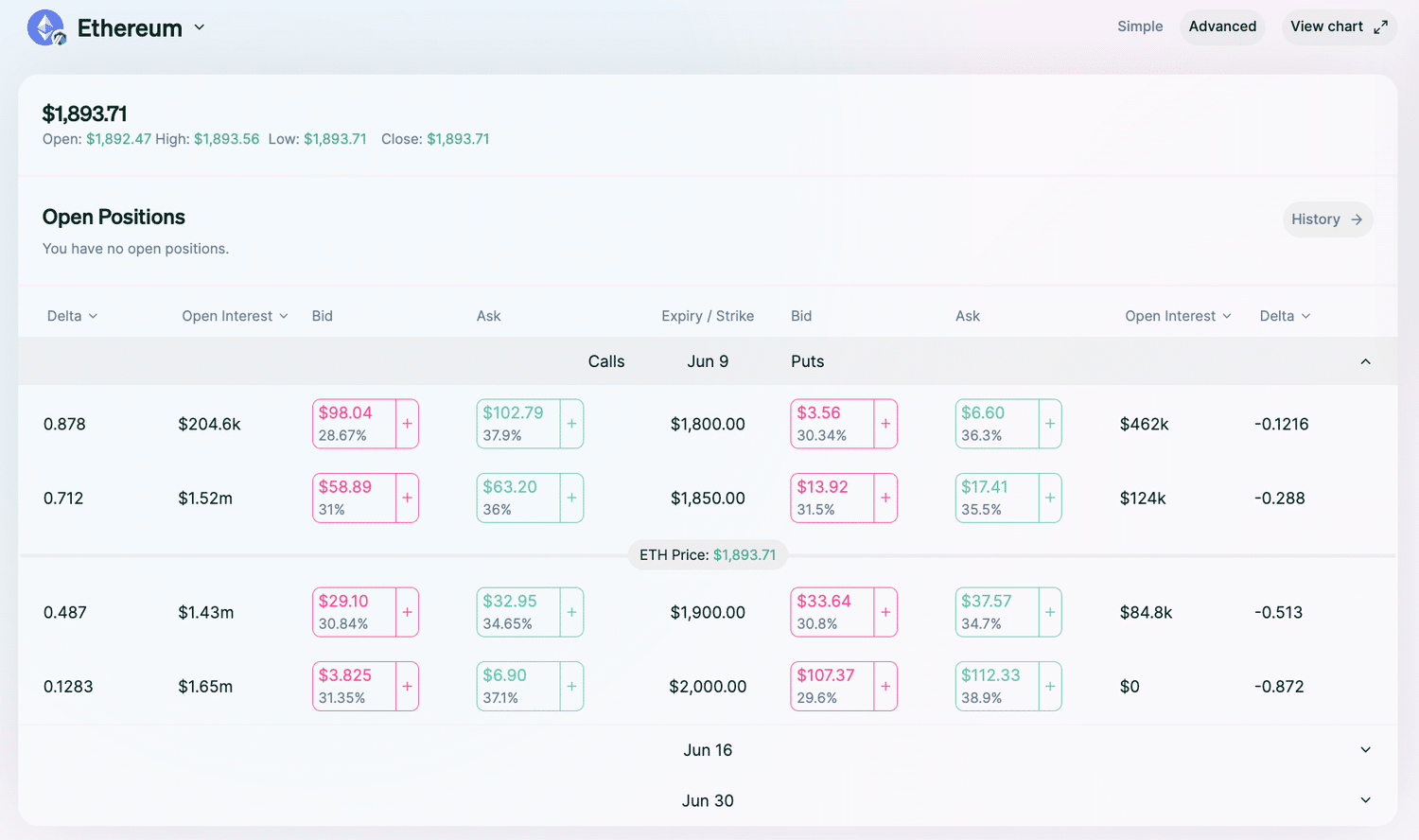Open the right Open Interest dropdown

pyautogui.click(x=1178, y=316)
